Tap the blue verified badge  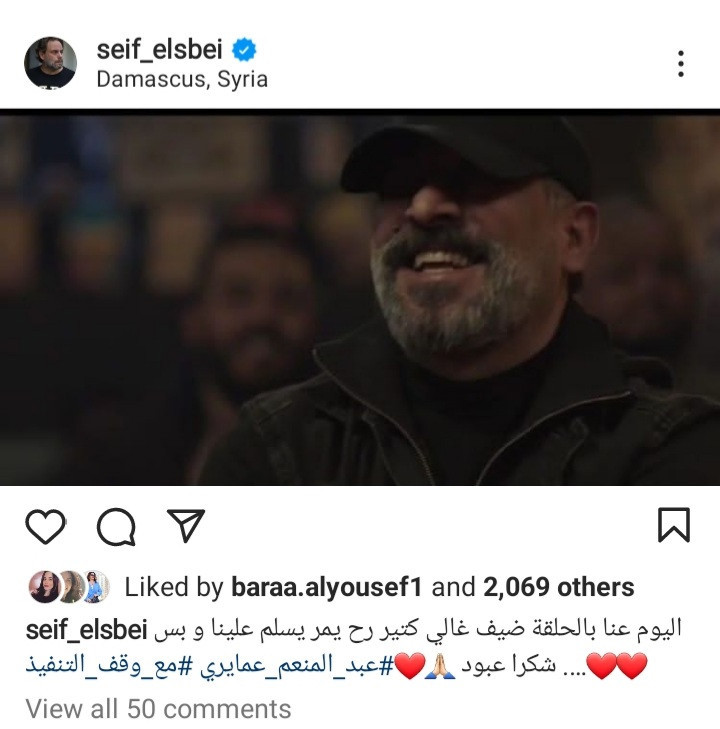pyautogui.click(x=244, y=50)
